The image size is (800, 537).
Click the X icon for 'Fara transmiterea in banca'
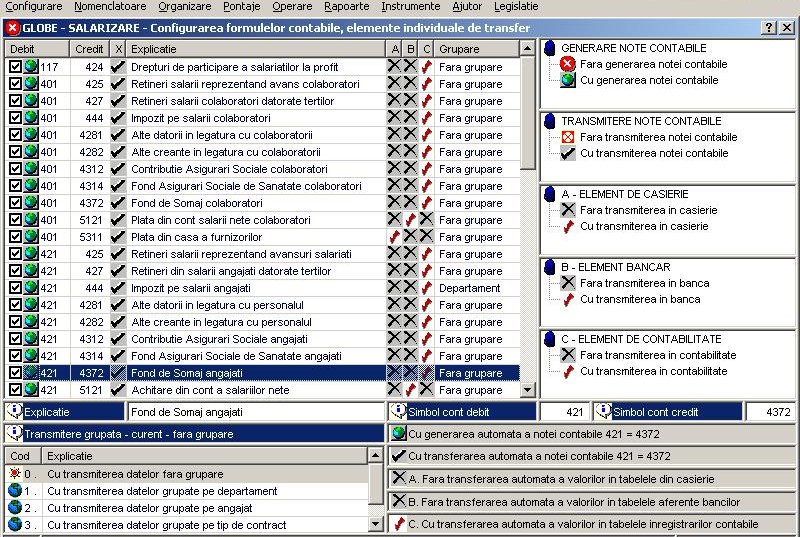[568, 283]
